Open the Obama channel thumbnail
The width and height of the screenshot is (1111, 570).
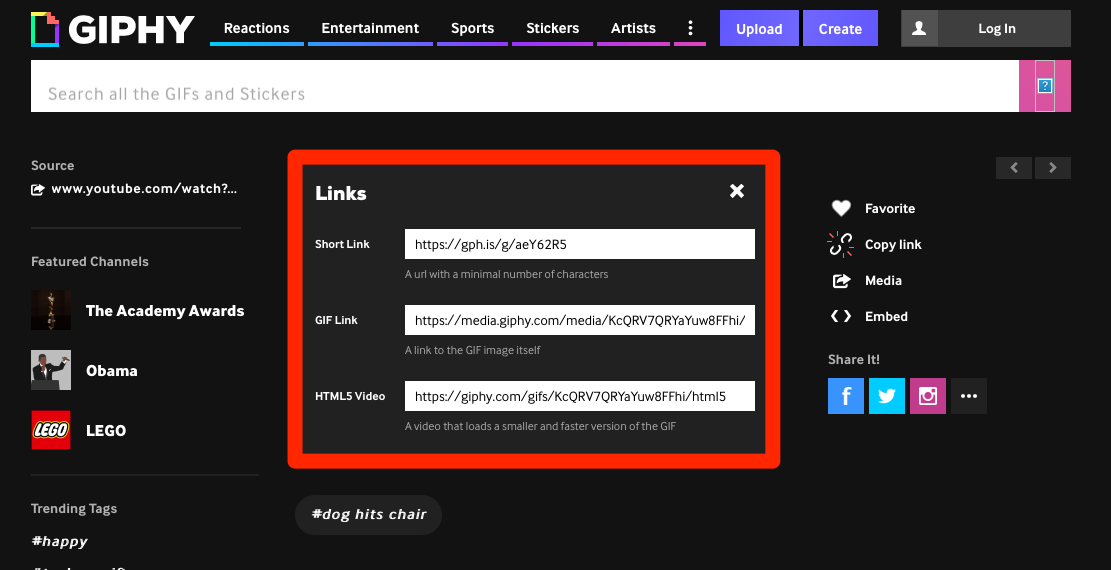51,370
